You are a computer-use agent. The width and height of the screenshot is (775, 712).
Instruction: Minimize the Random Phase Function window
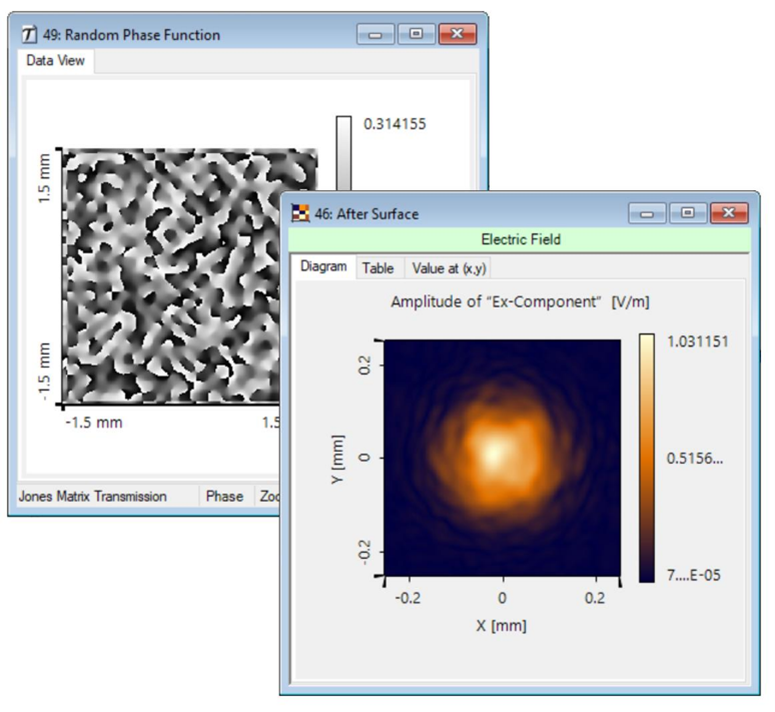tap(376, 34)
